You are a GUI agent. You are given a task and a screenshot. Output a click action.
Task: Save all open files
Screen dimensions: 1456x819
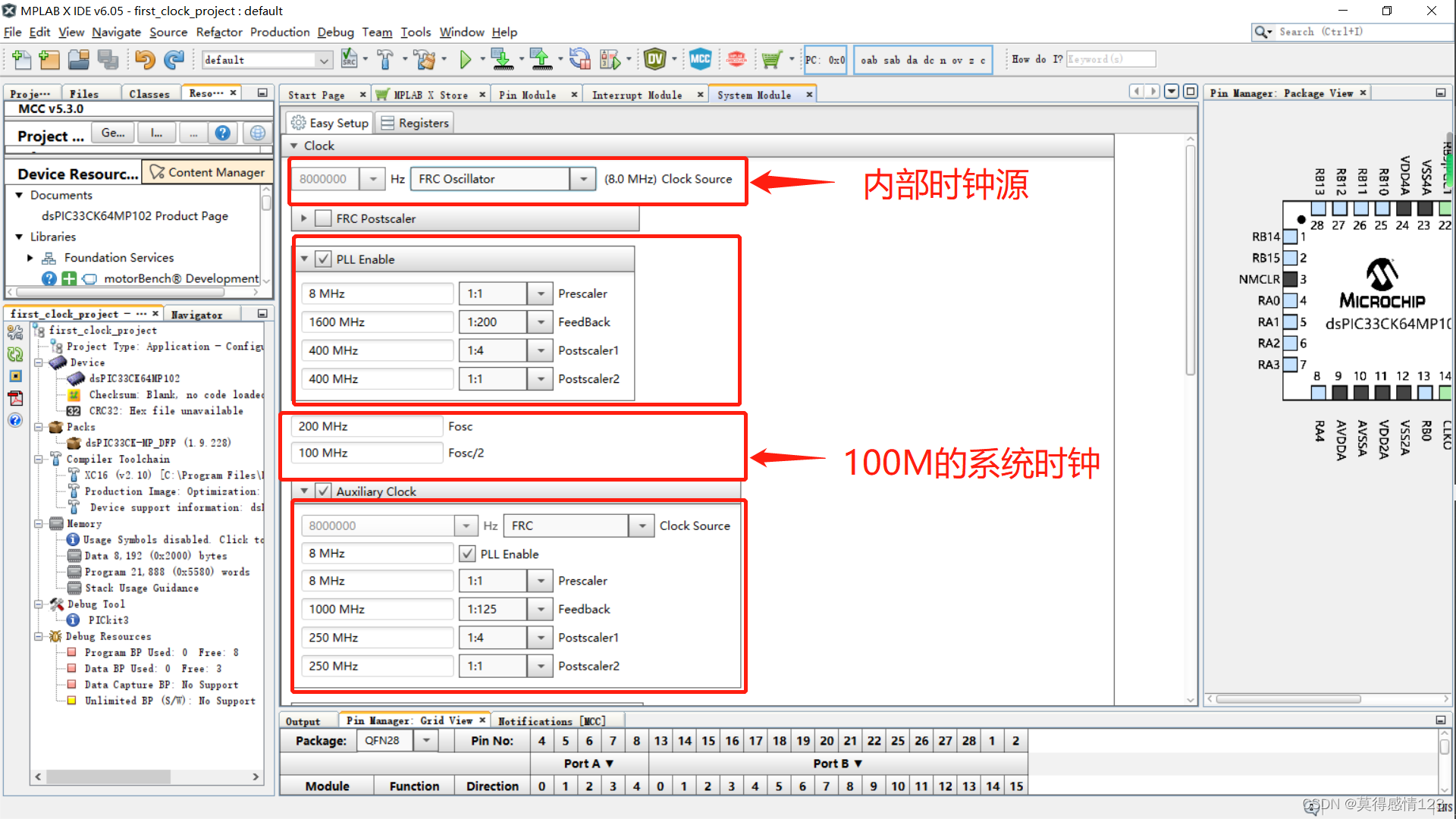click(108, 59)
